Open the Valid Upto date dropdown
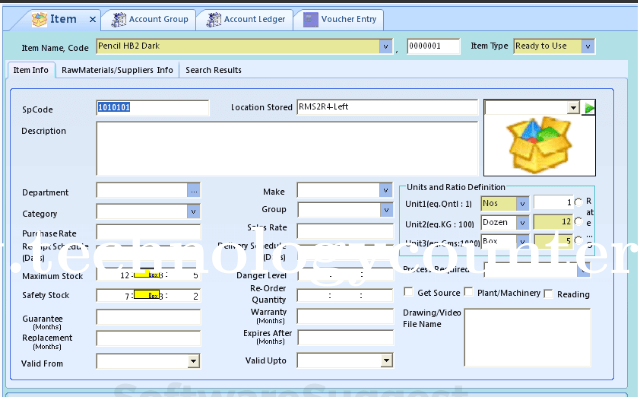 387,360
